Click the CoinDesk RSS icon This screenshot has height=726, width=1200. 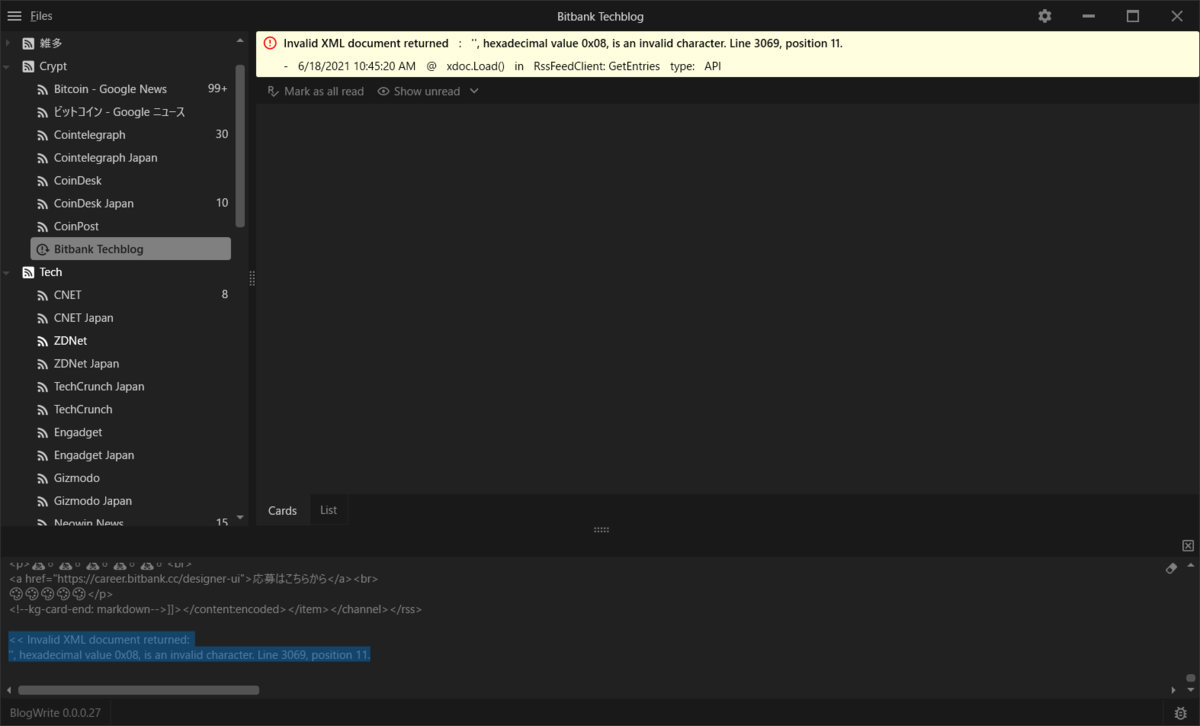click(43, 181)
